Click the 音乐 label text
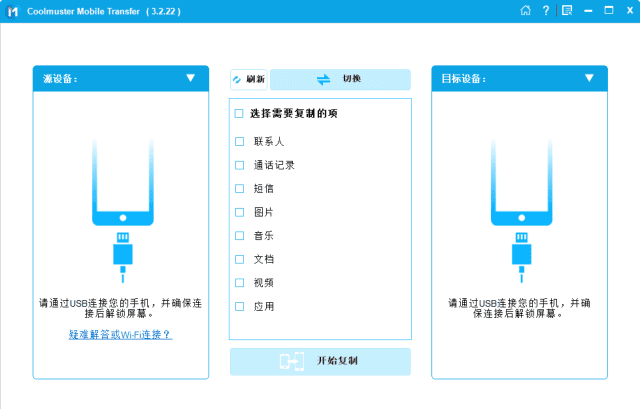The width and height of the screenshot is (640, 409). click(264, 236)
